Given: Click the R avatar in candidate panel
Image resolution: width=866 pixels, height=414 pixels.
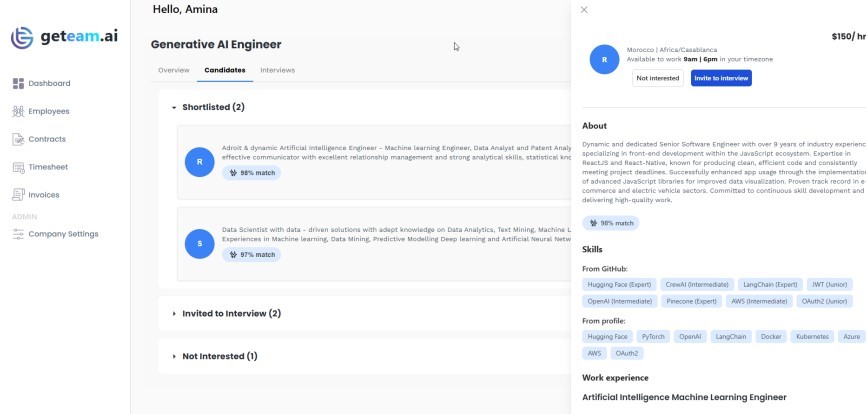Looking at the screenshot, I should pos(604,60).
